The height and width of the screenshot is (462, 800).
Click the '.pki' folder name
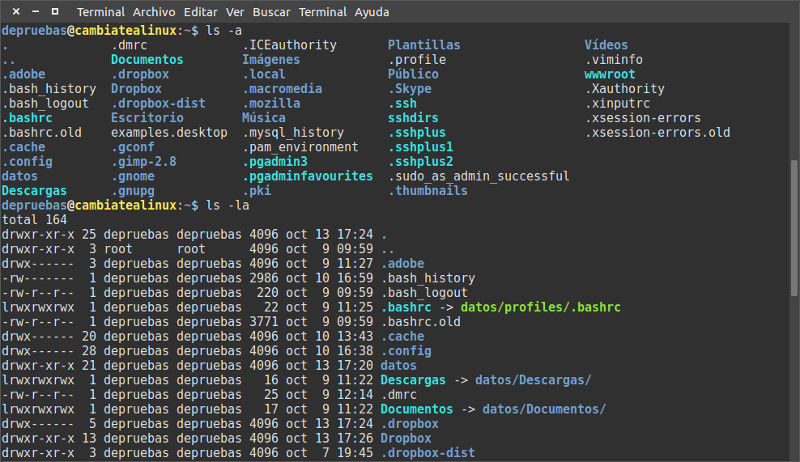click(257, 191)
